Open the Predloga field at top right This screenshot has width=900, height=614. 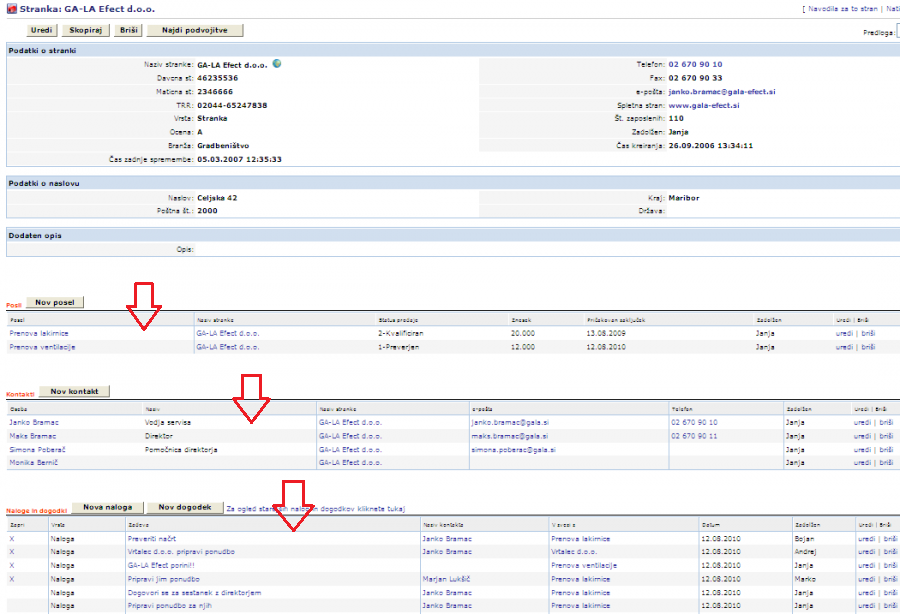[x=897, y=32]
